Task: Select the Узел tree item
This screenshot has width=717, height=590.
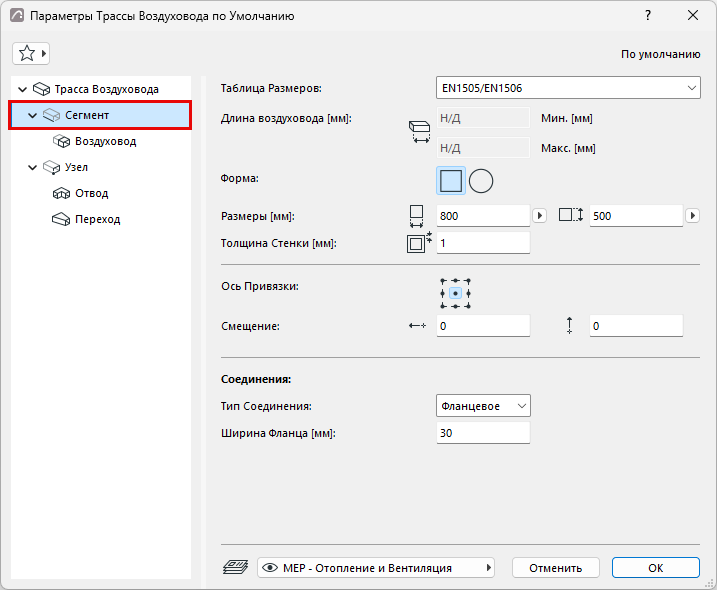Action: (x=76, y=167)
